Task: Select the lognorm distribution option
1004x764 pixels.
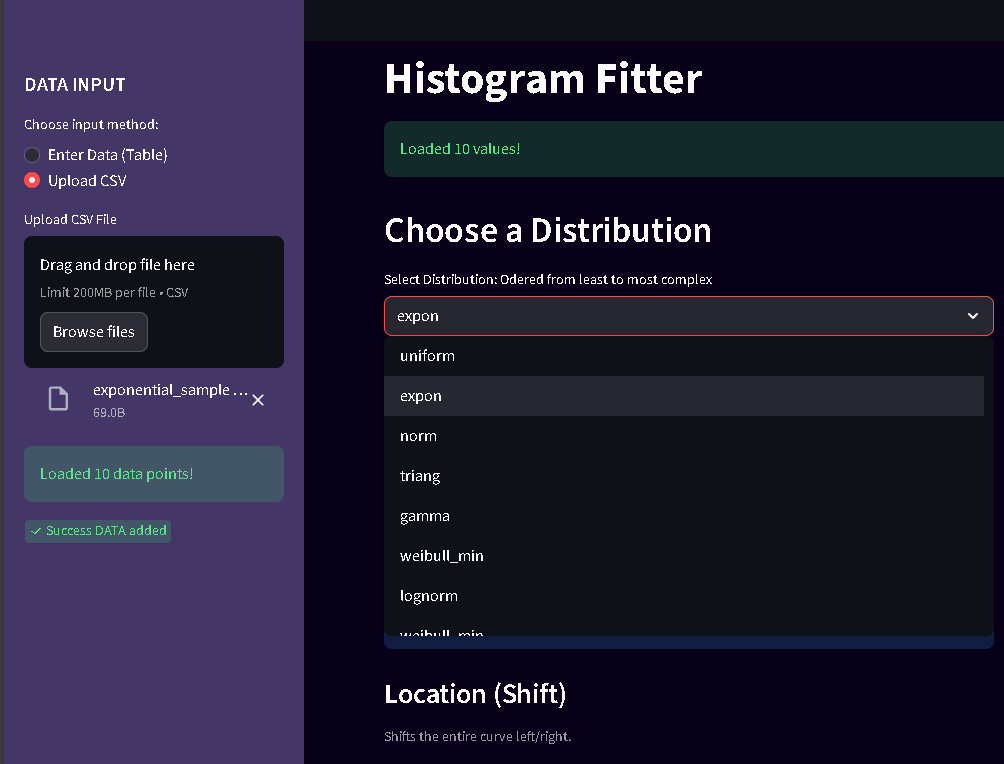Action: pyautogui.click(x=429, y=596)
